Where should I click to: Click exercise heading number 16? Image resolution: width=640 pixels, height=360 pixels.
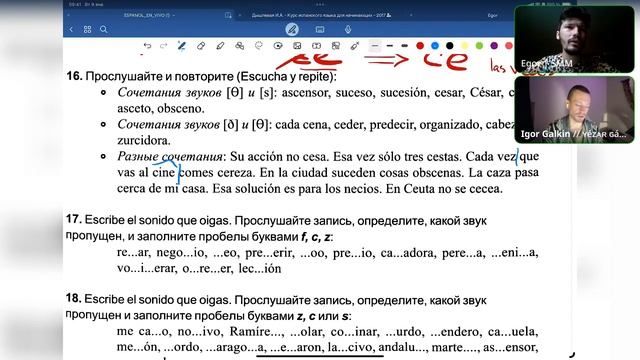(x=74, y=76)
